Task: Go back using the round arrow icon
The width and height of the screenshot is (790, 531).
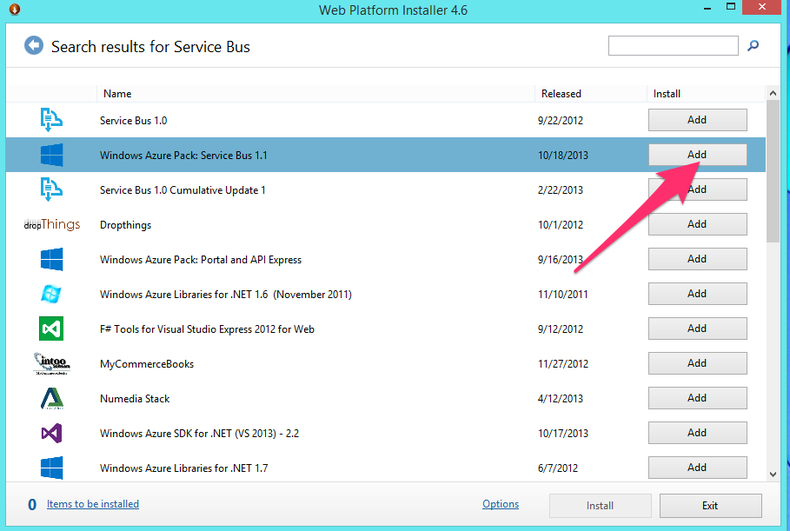Action: (34, 46)
